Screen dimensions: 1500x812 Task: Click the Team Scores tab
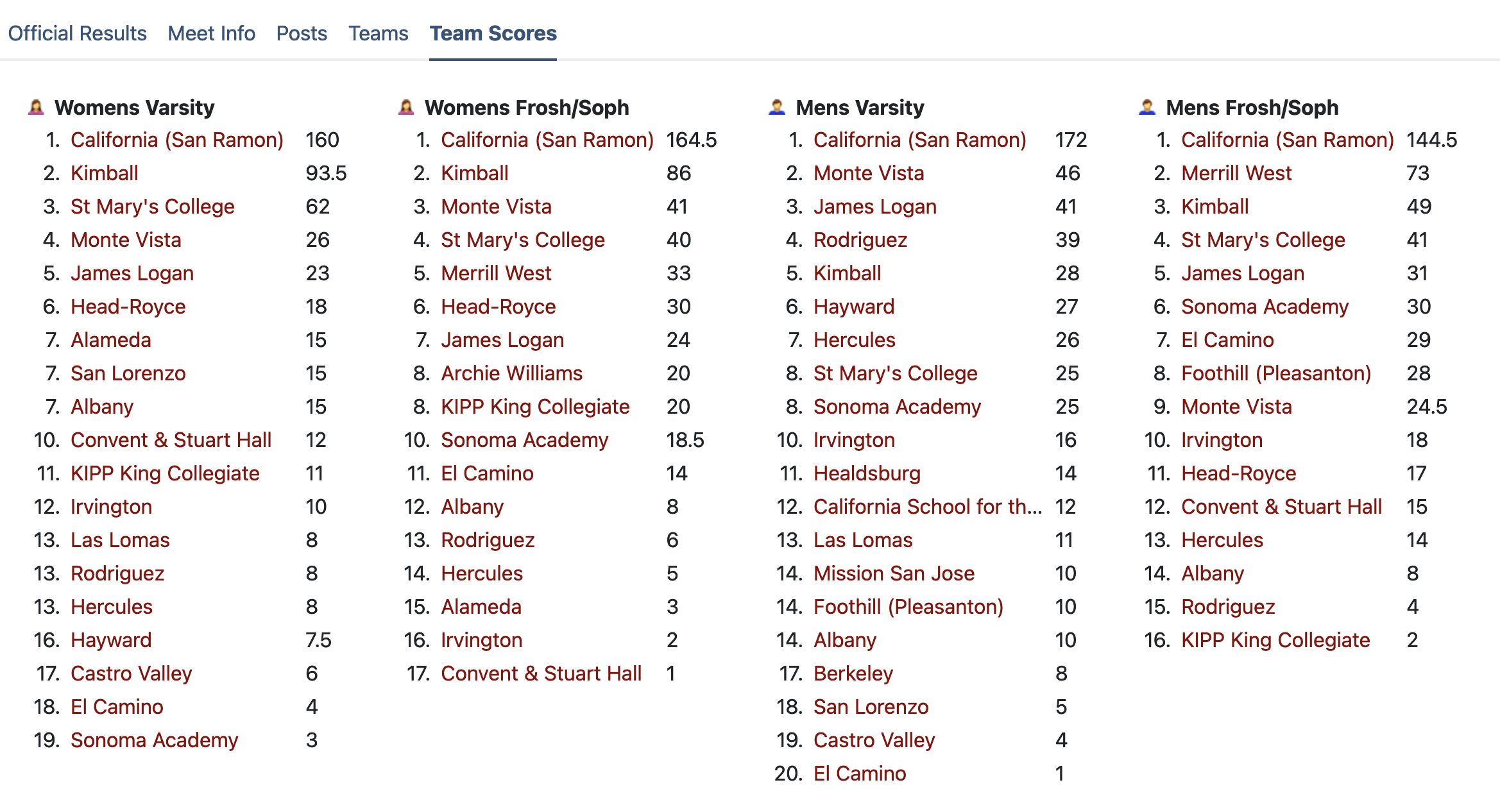pos(493,33)
